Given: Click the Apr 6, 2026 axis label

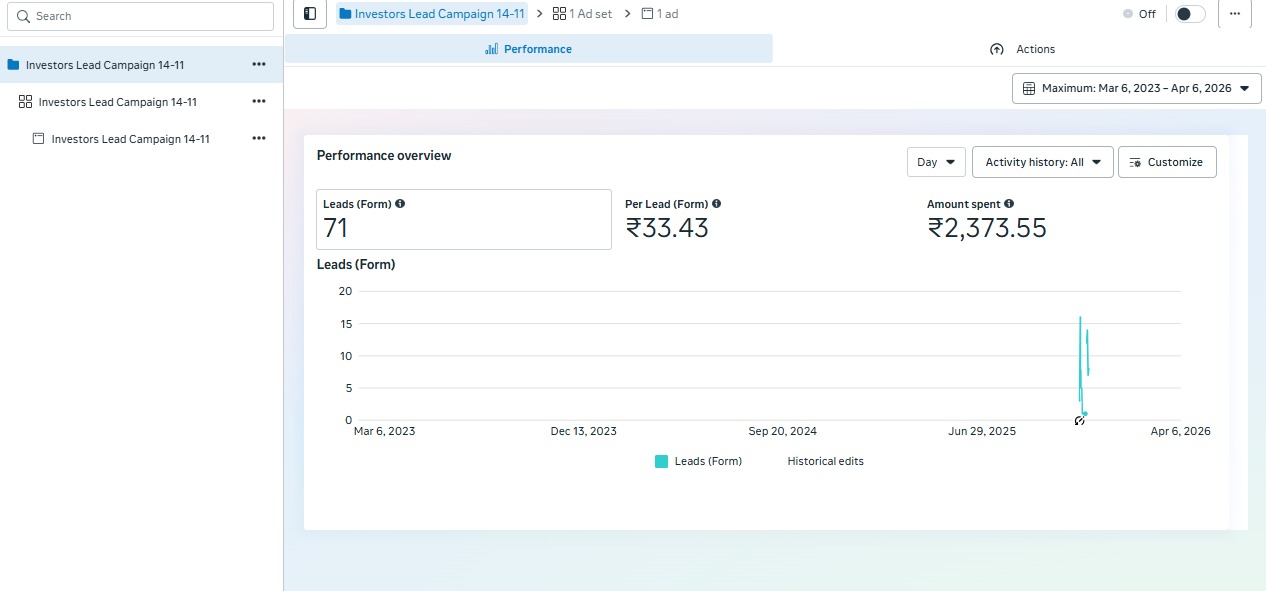Looking at the screenshot, I should pyautogui.click(x=1180, y=431).
